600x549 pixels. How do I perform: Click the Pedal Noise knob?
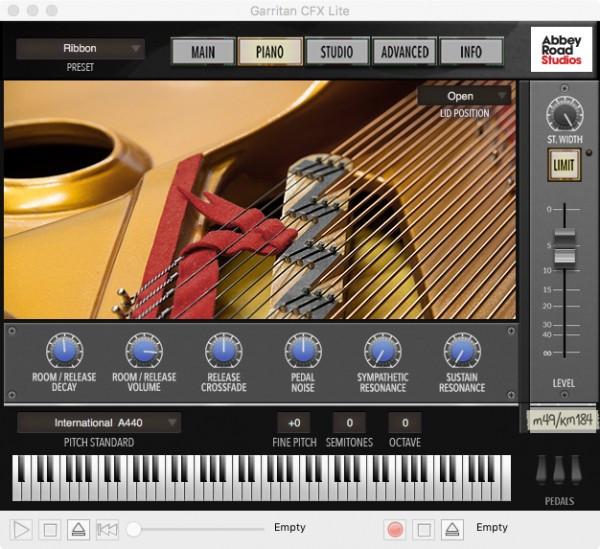303,350
